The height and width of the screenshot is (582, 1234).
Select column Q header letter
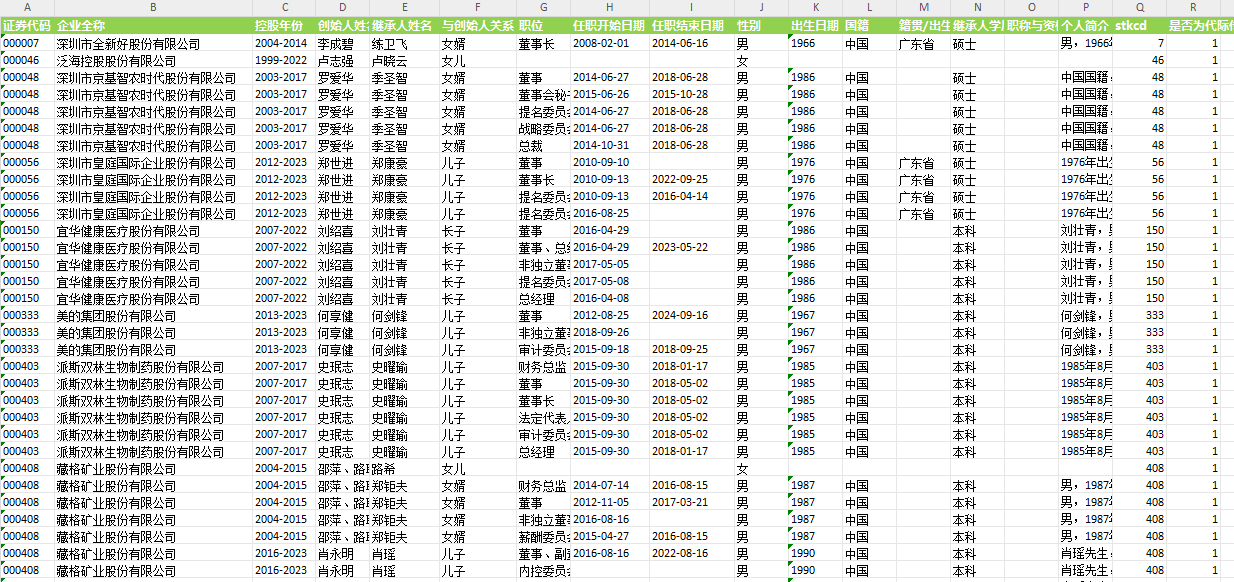1140,7
